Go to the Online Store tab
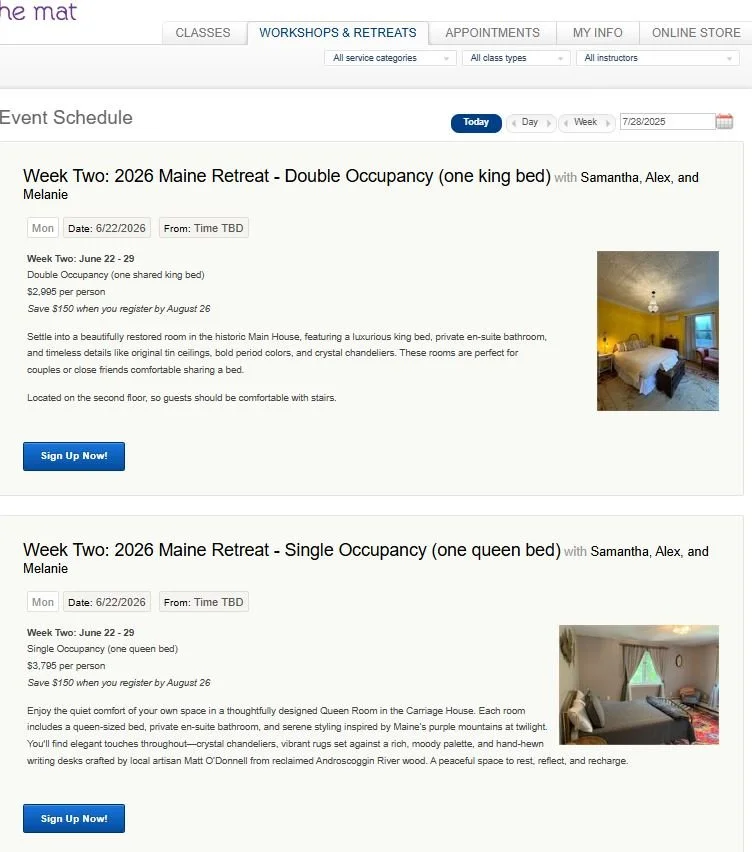The height and width of the screenshot is (852, 752). pos(696,33)
